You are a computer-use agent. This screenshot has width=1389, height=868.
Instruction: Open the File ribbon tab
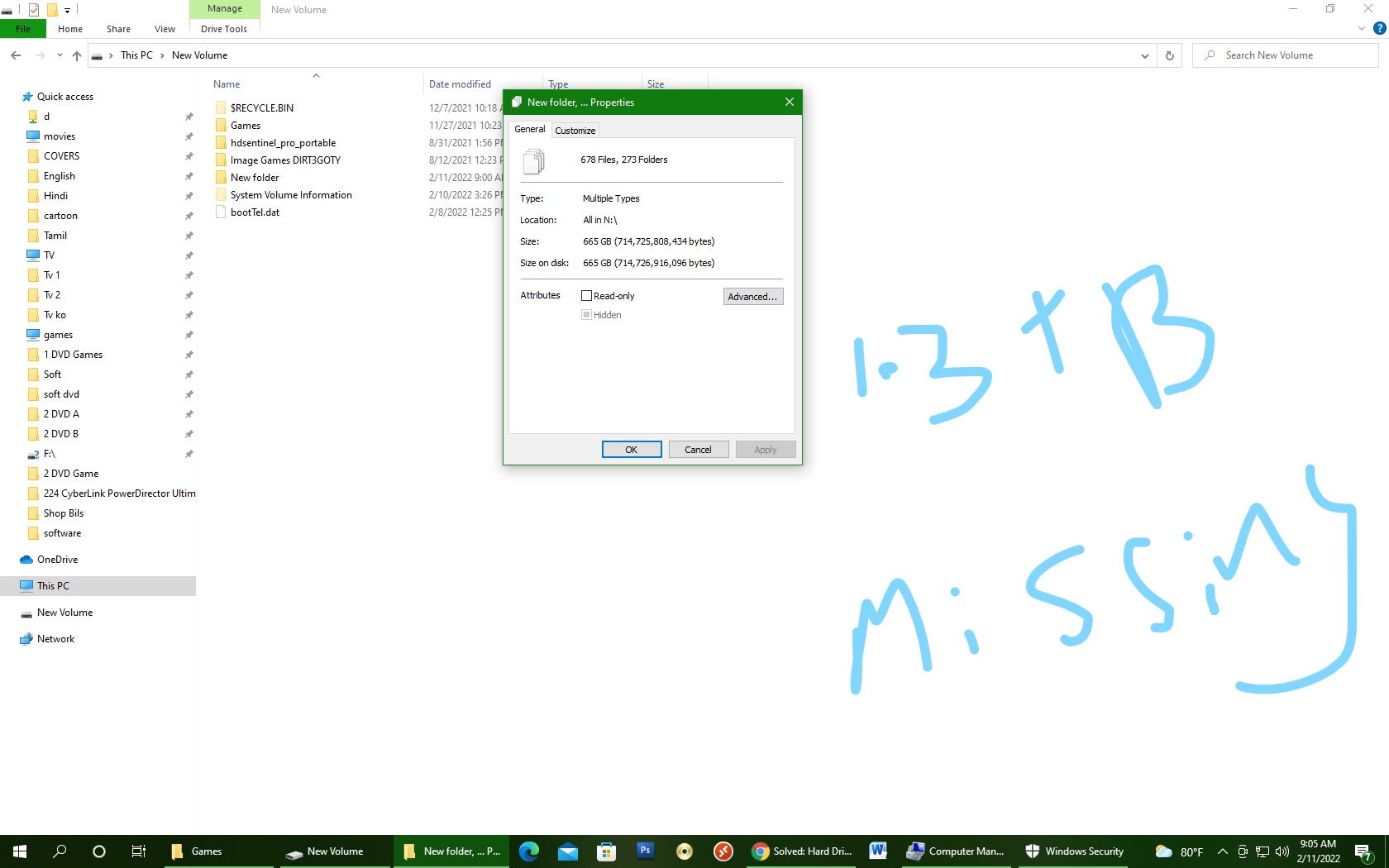[23, 29]
